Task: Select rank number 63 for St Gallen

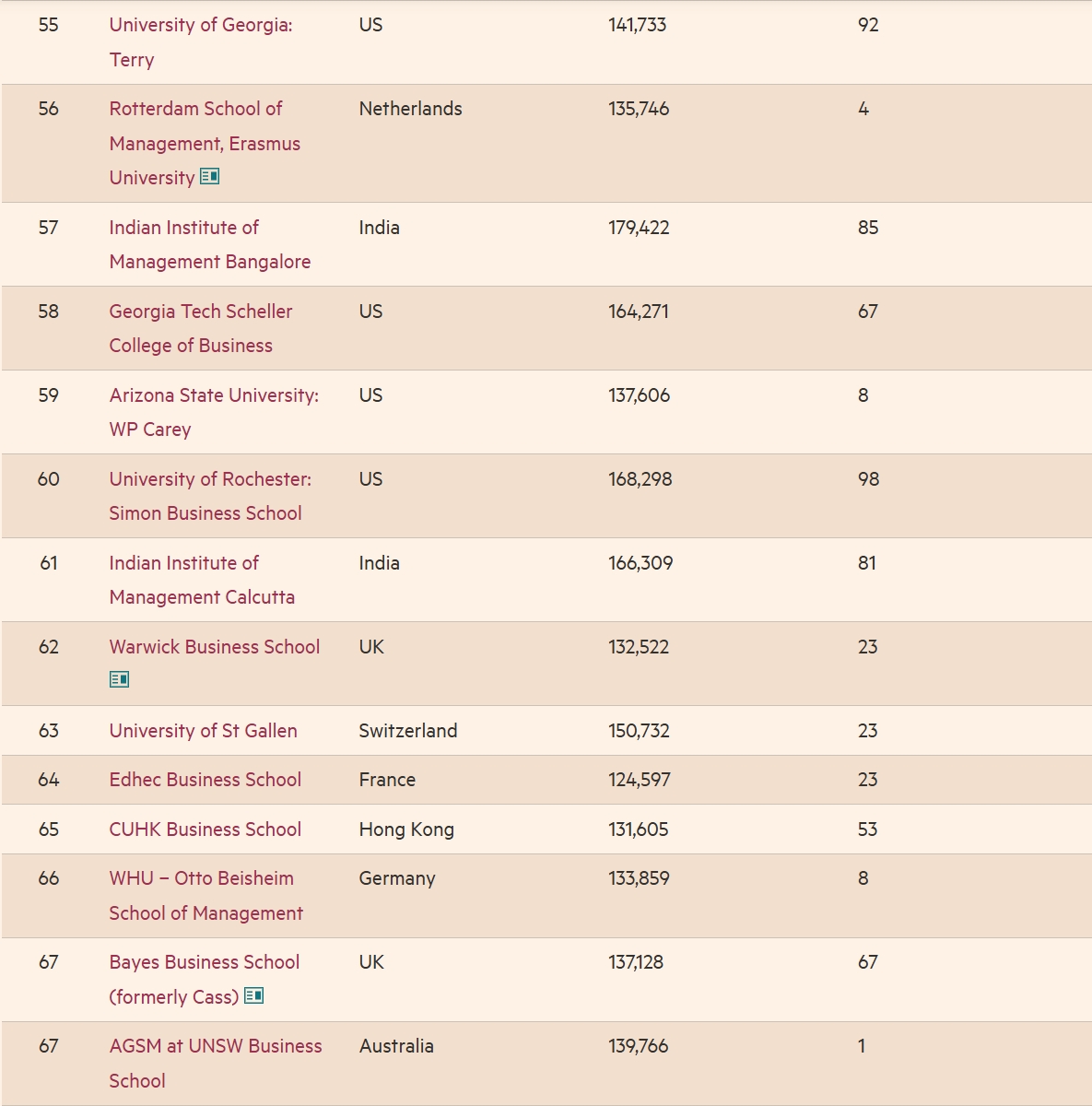Action: [49, 731]
